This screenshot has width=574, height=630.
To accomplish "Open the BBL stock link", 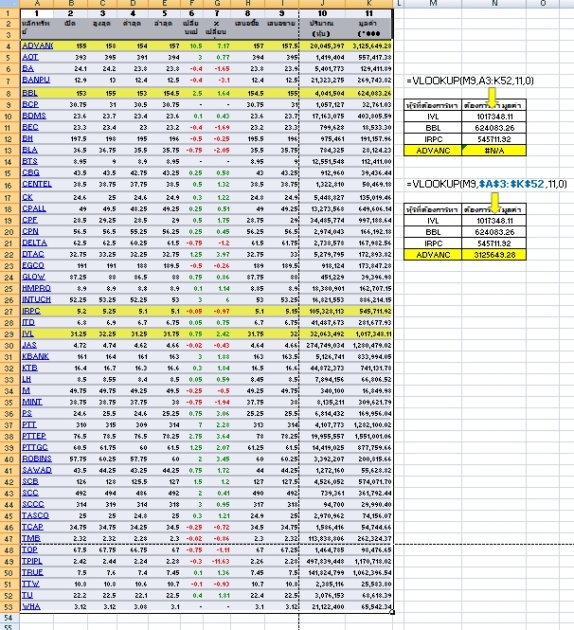I will tap(30, 93).
